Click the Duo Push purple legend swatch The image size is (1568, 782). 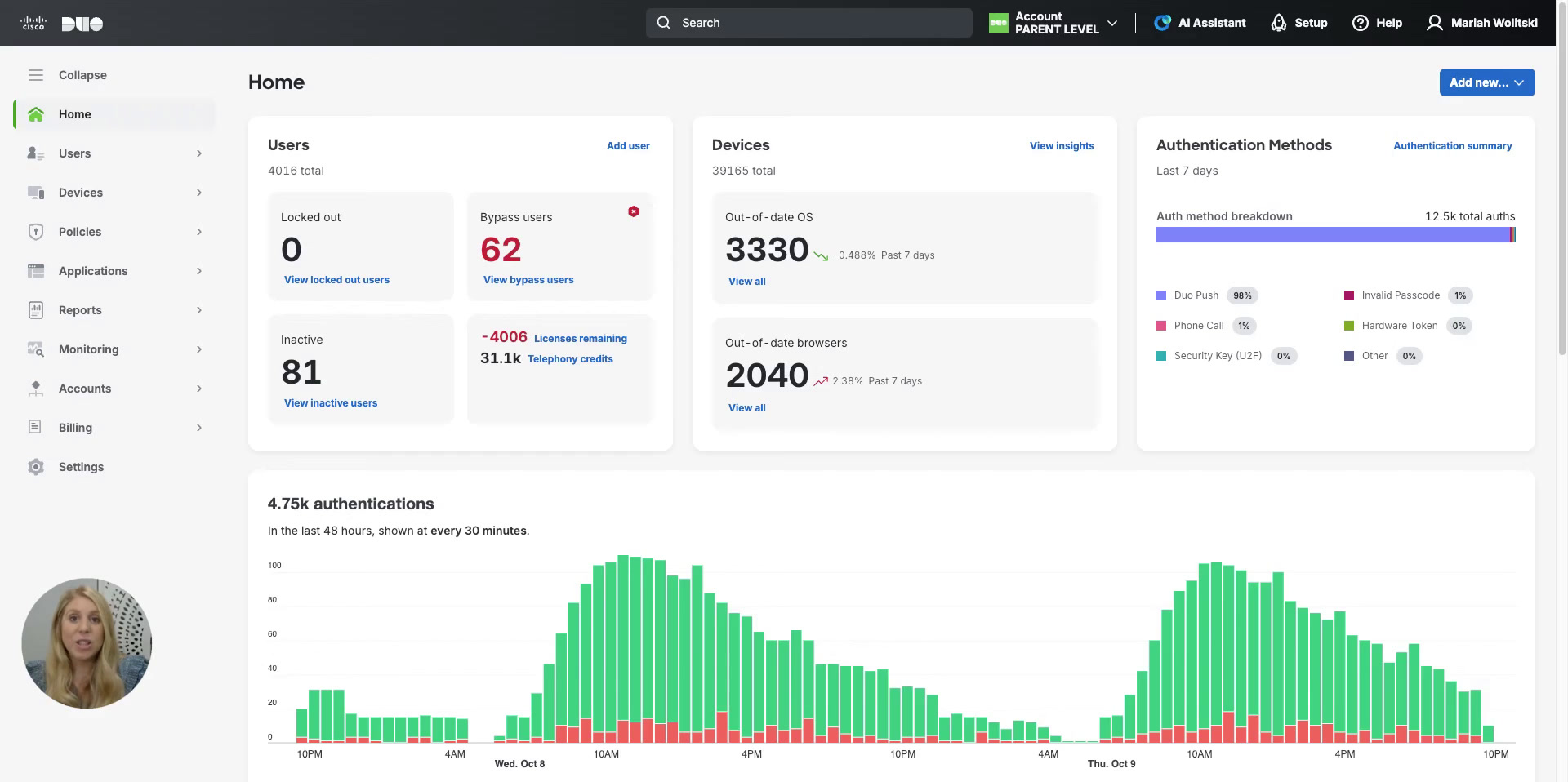(1161, 295)
